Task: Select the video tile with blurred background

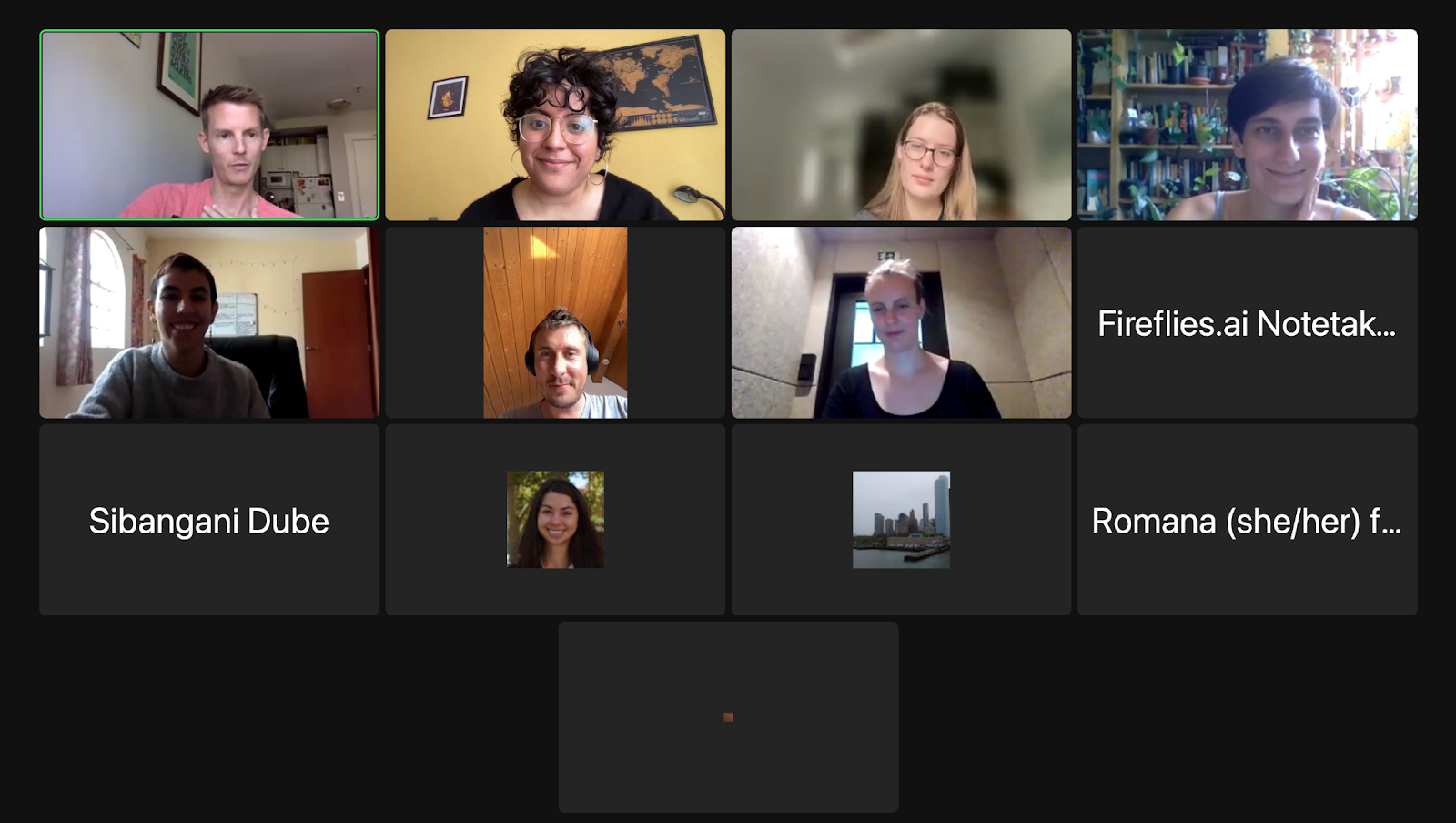Action: point(901,125)
